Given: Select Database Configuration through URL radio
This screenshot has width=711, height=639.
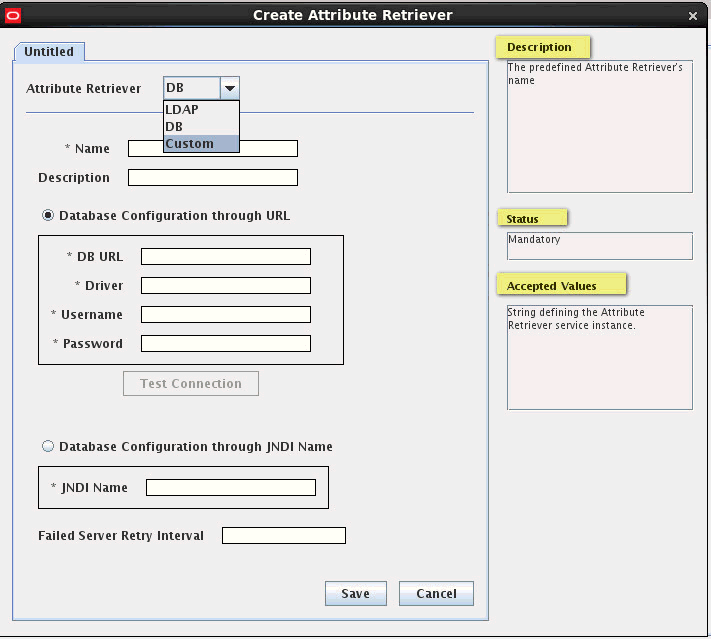Looking at the screenshot, I should click(48, 215).
